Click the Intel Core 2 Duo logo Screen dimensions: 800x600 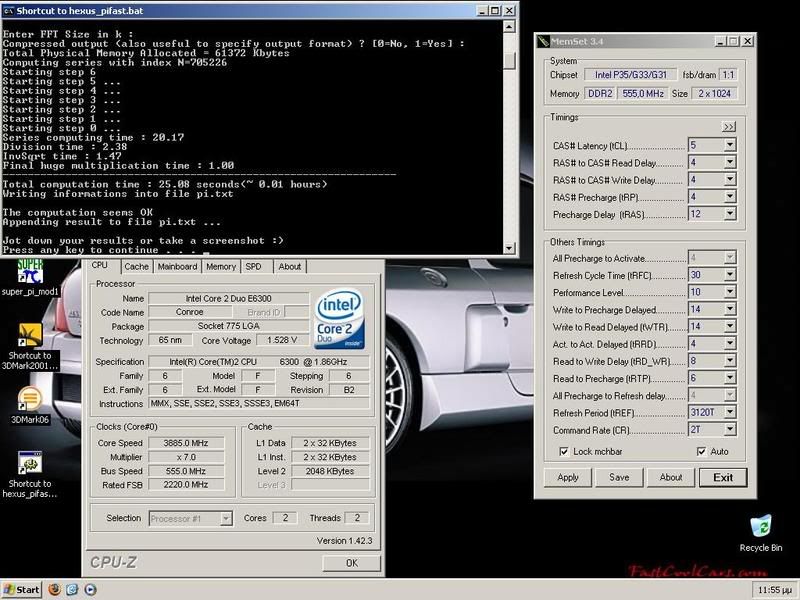click(339, 319)
